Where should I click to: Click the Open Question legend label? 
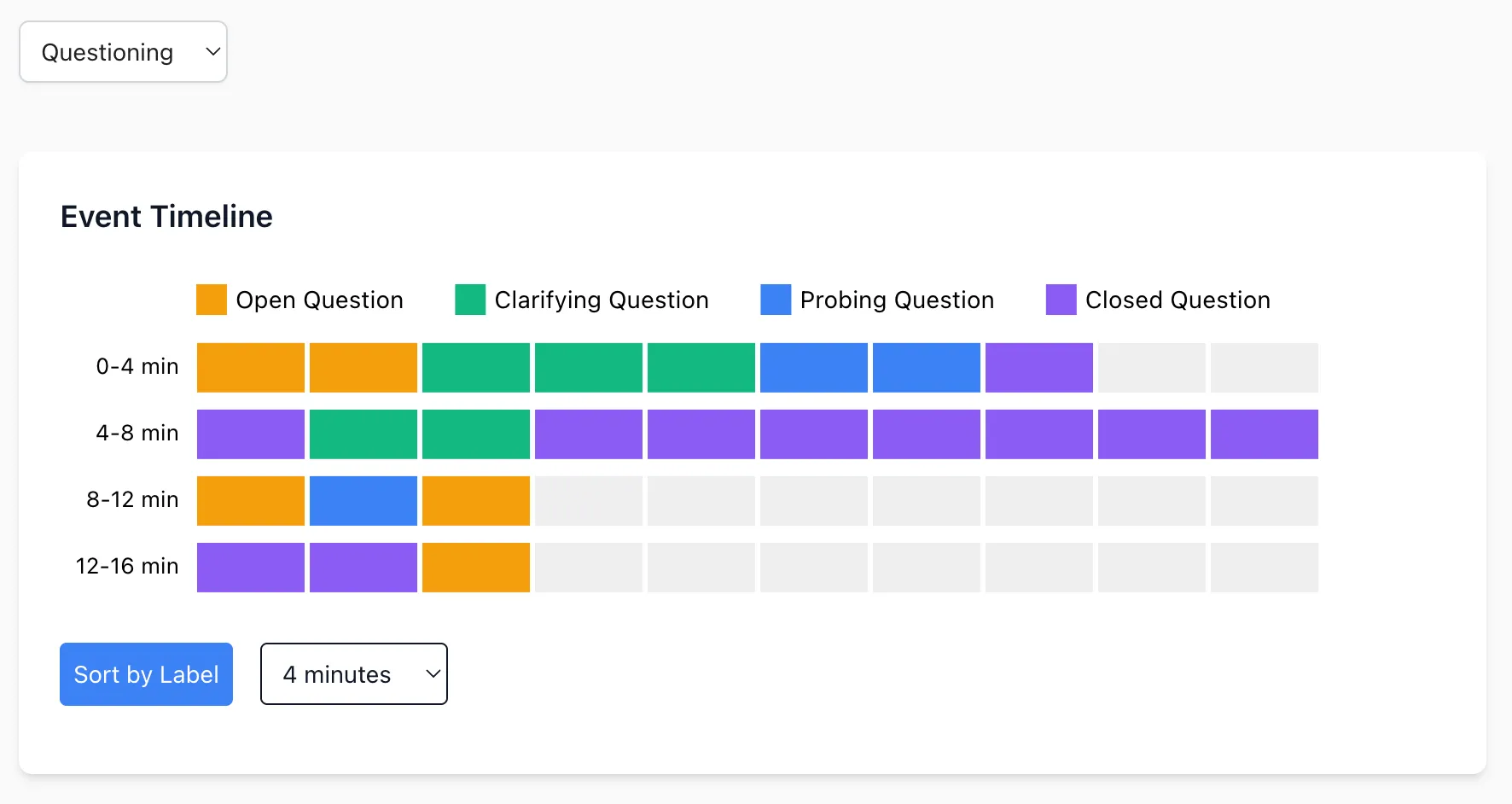[x=319, y=300]
